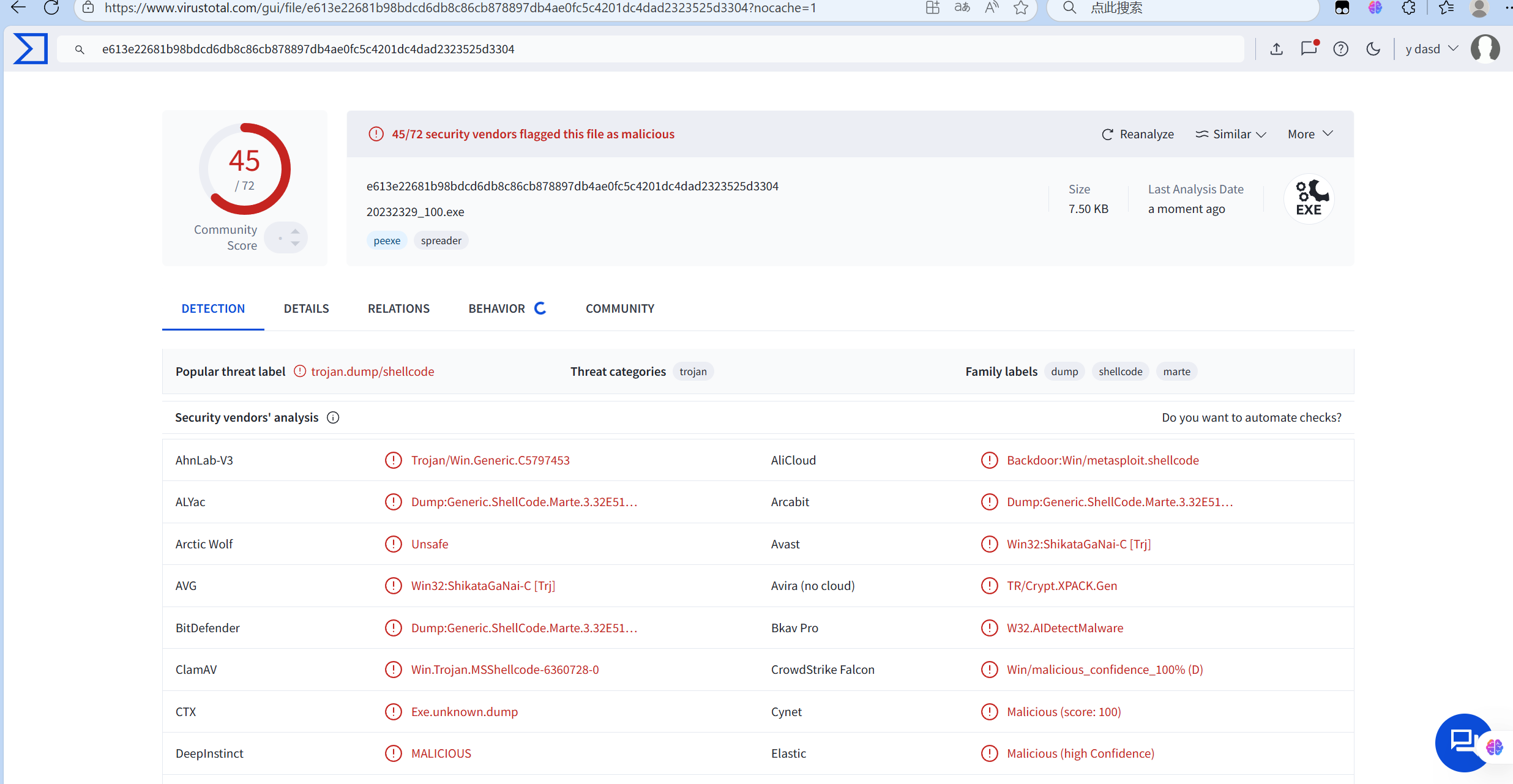
Task: Open the RELATIONS tab
Action: [398, 308]
